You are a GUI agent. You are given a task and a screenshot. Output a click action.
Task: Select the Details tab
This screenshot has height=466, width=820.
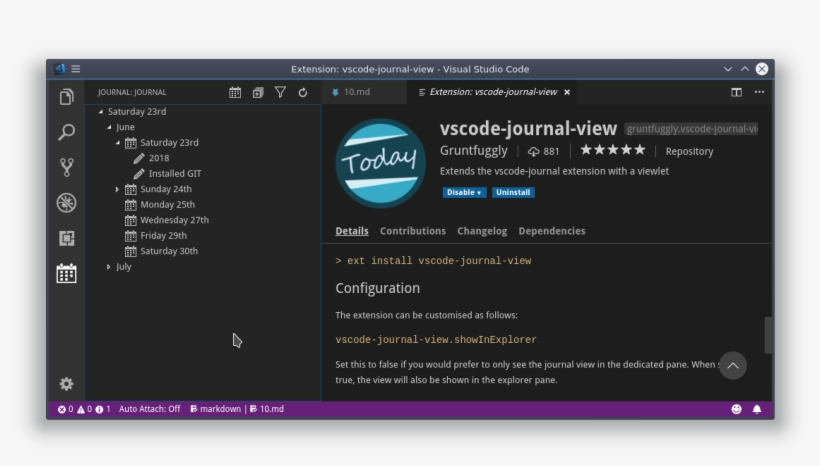[352, 231]
